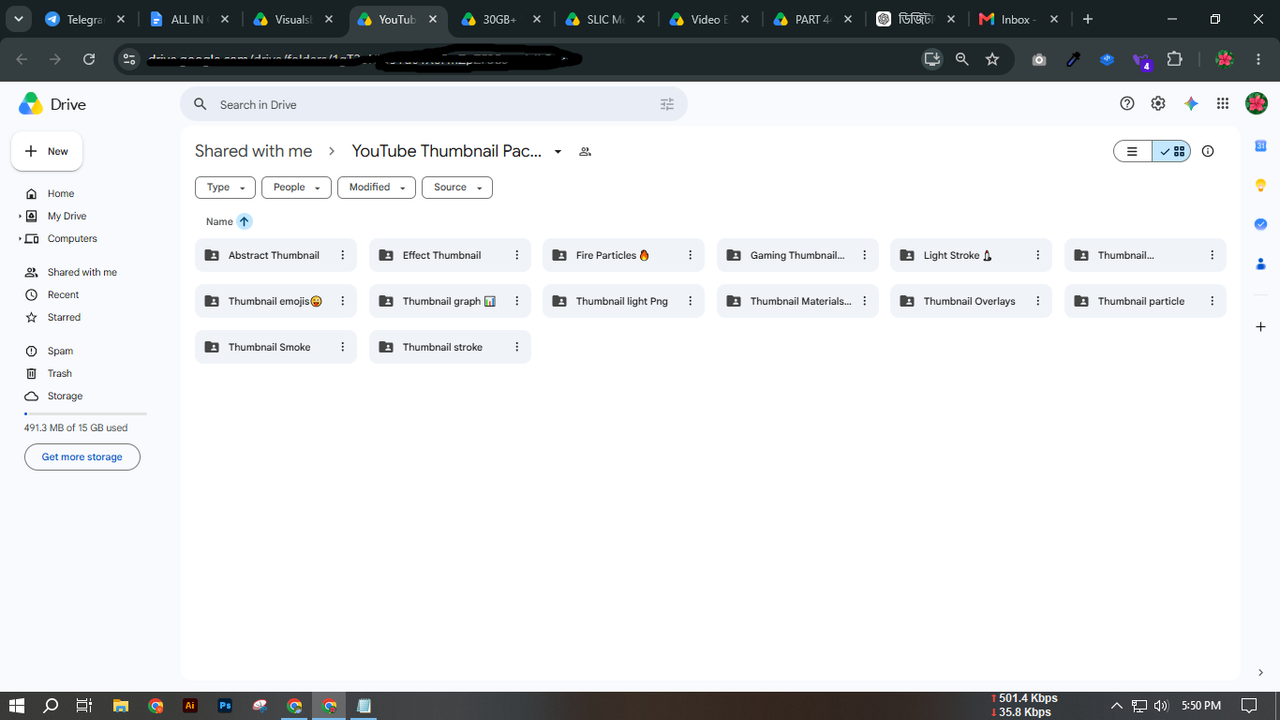Open more actions for Abstract Thumbnail folder
This screenshot has width=1280, height=720.
click(x=343, y=255)
